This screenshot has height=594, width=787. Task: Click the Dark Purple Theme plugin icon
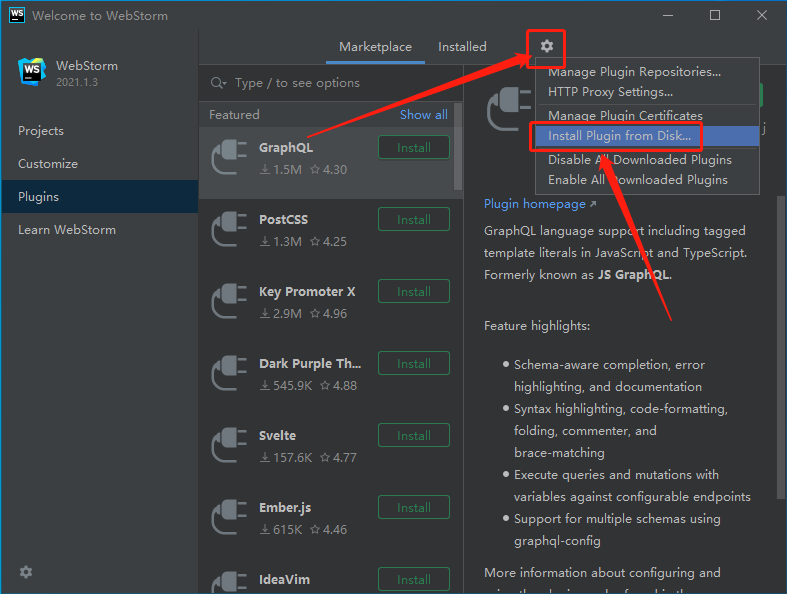click(229, 373)
